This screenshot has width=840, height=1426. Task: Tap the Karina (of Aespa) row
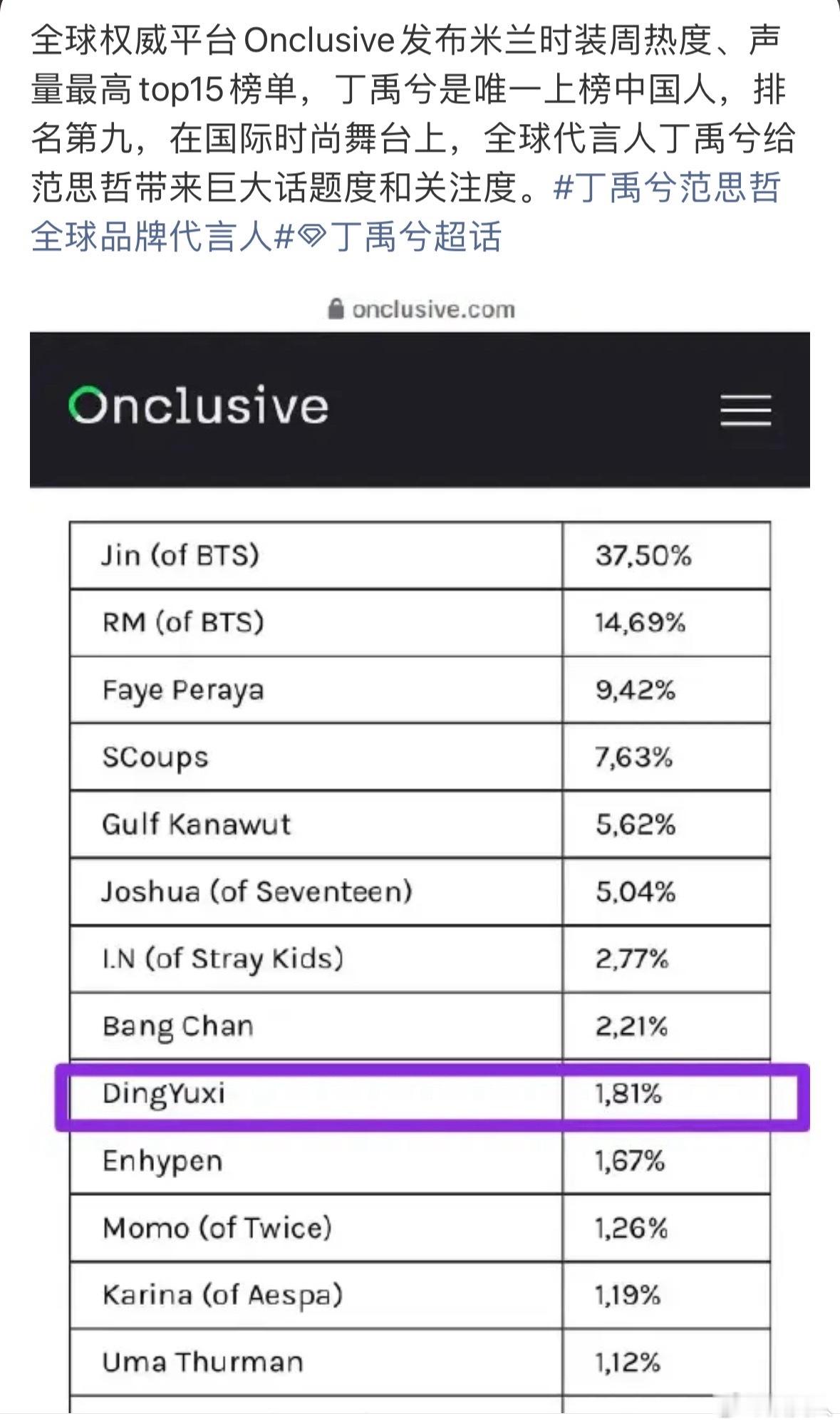tap(420, 1295)
